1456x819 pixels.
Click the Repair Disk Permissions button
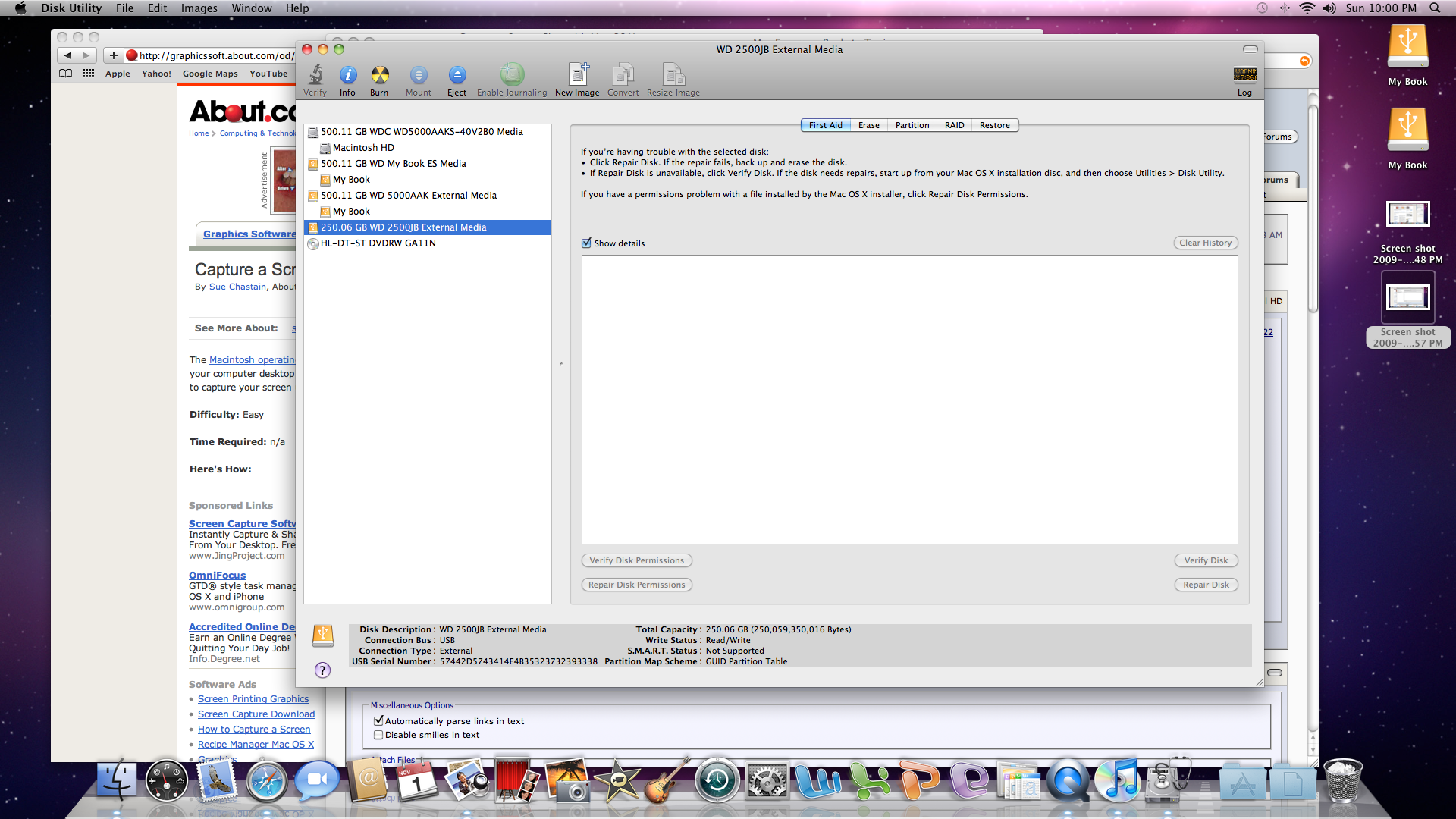[x=637, y=585]
